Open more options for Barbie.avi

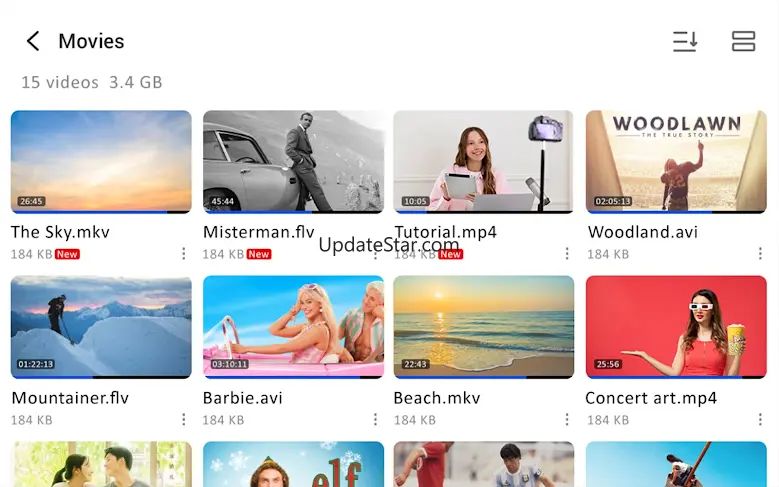coord(375,419)
